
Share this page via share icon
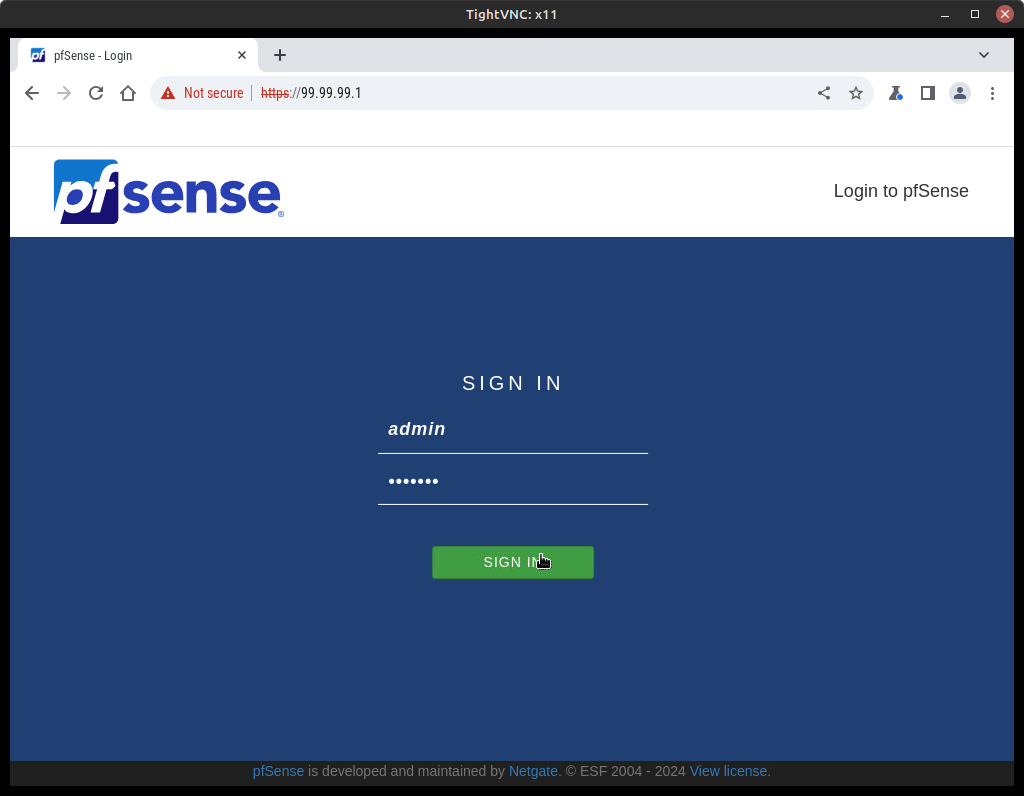click(824, 93)
